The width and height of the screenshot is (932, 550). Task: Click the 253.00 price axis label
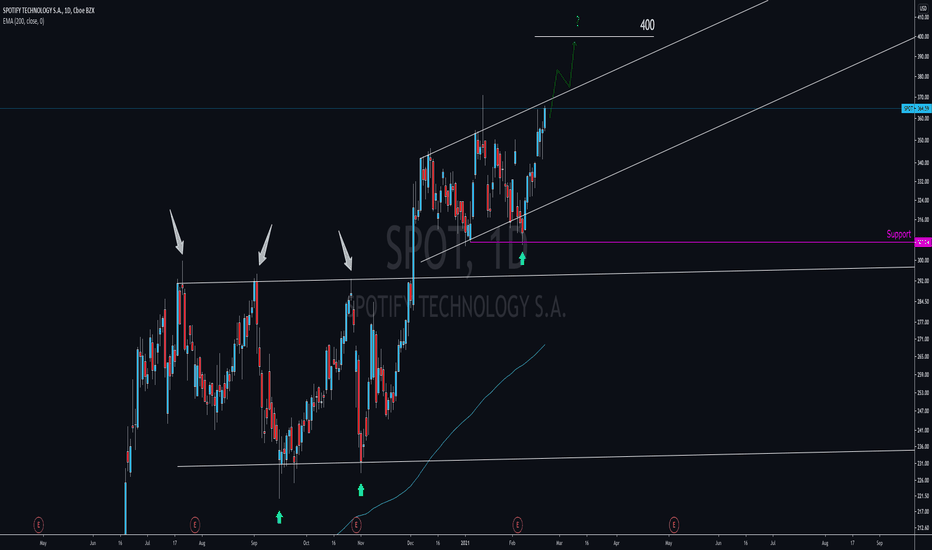click(923, 392)
